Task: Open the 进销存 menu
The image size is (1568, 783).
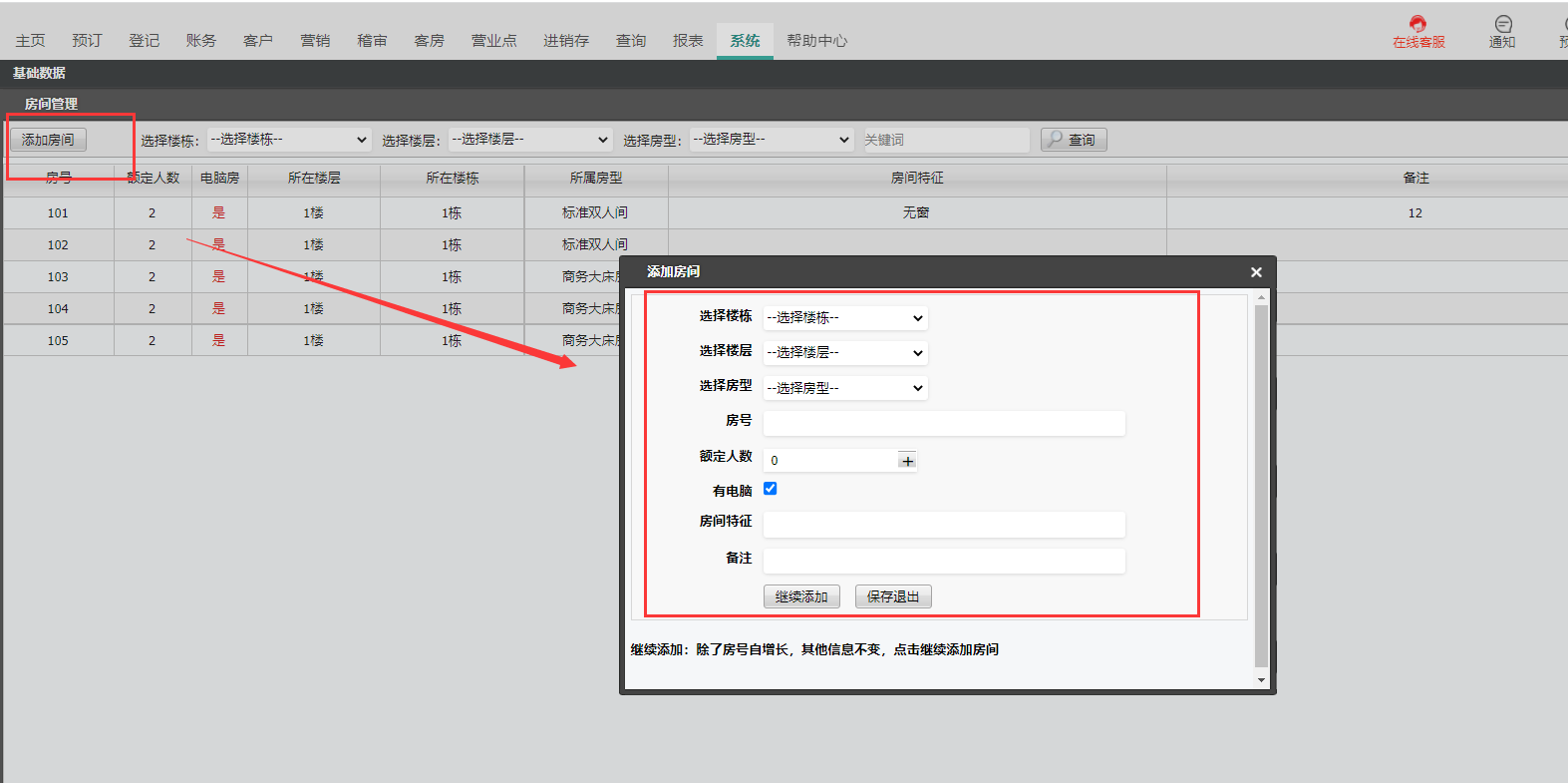Action: click(566, 41)
